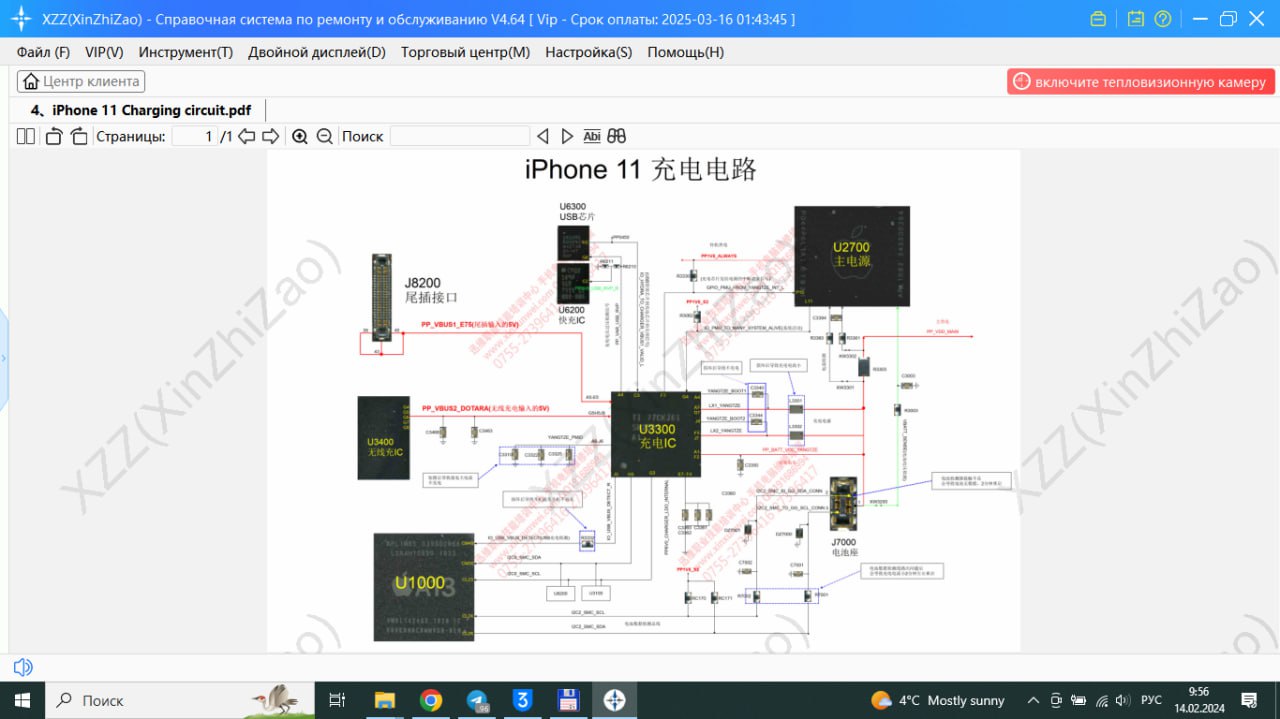Open the Помощь(H) menu

point(685,52)
